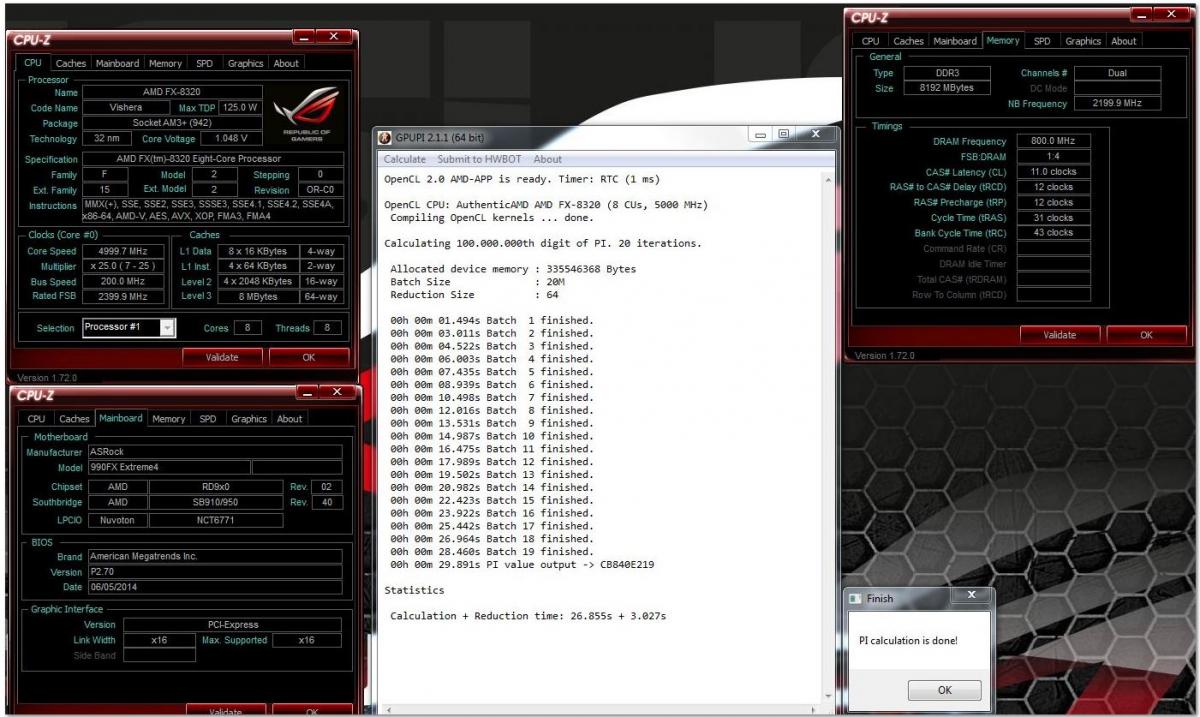Click Validate in the Memory window
The width and height of the screenshot is (1200, 717).
[x=1060, y=335]
